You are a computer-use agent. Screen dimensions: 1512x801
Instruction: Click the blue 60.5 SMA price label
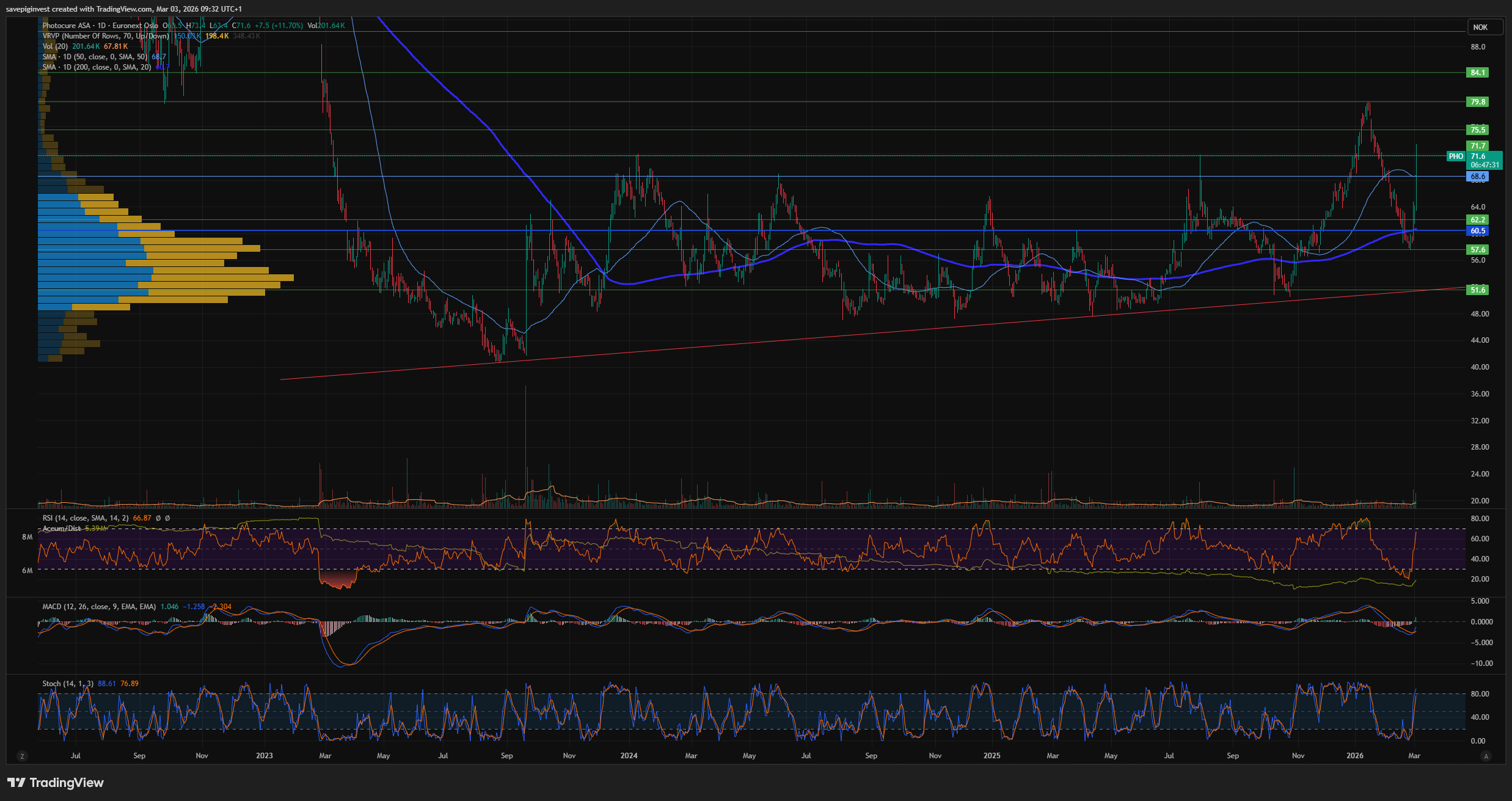click(1477, 231)
